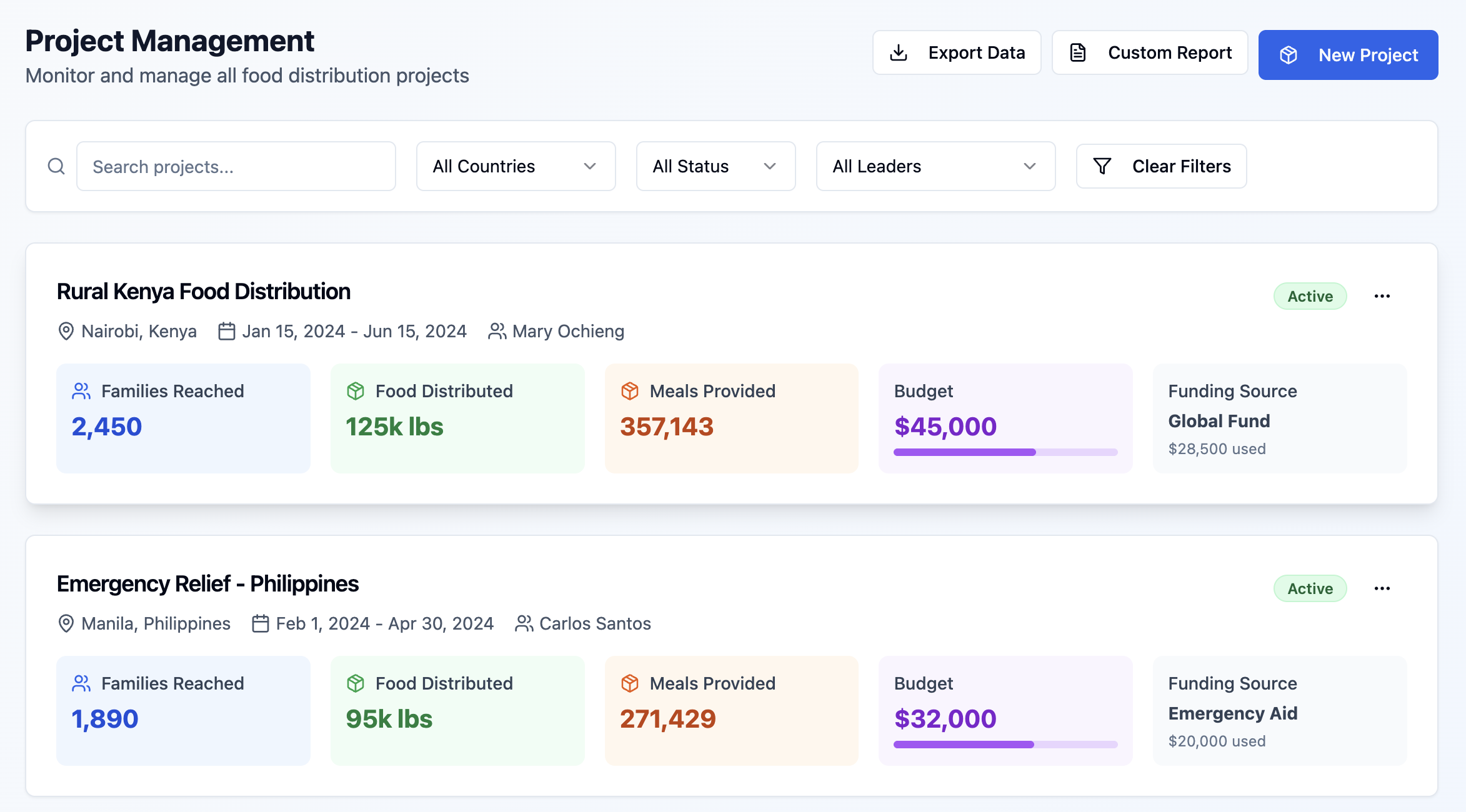Focus the Search projects input field
1466x812 pixels.
236,166
